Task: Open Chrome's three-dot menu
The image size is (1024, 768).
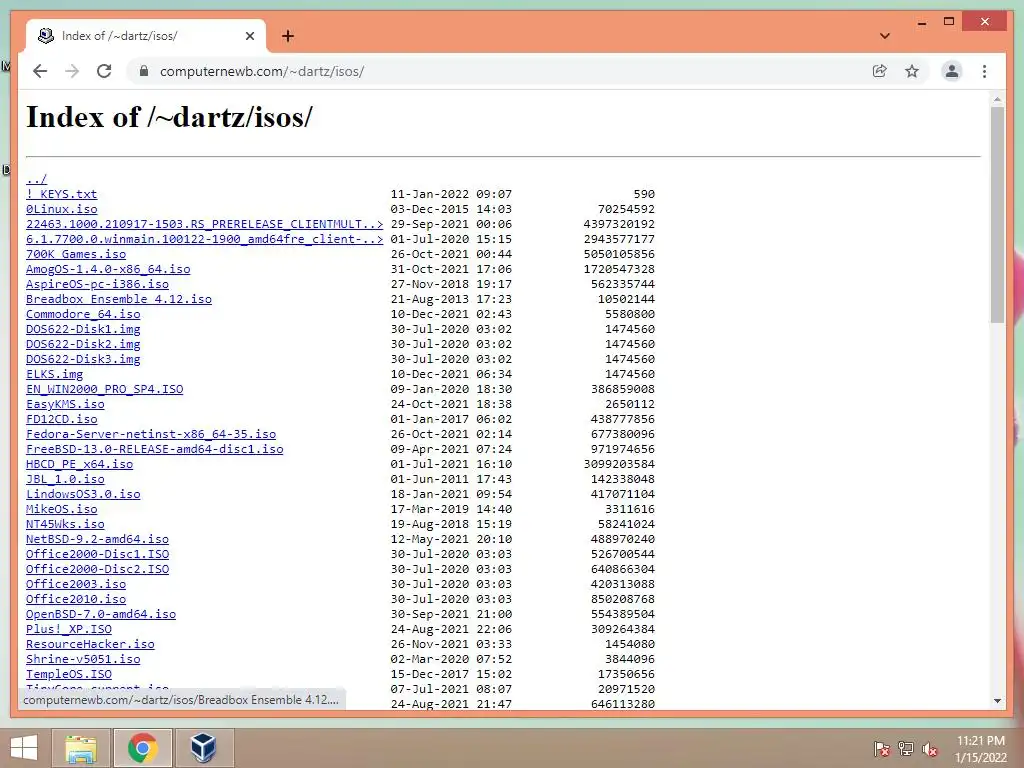Action: (x=984, y=71)
